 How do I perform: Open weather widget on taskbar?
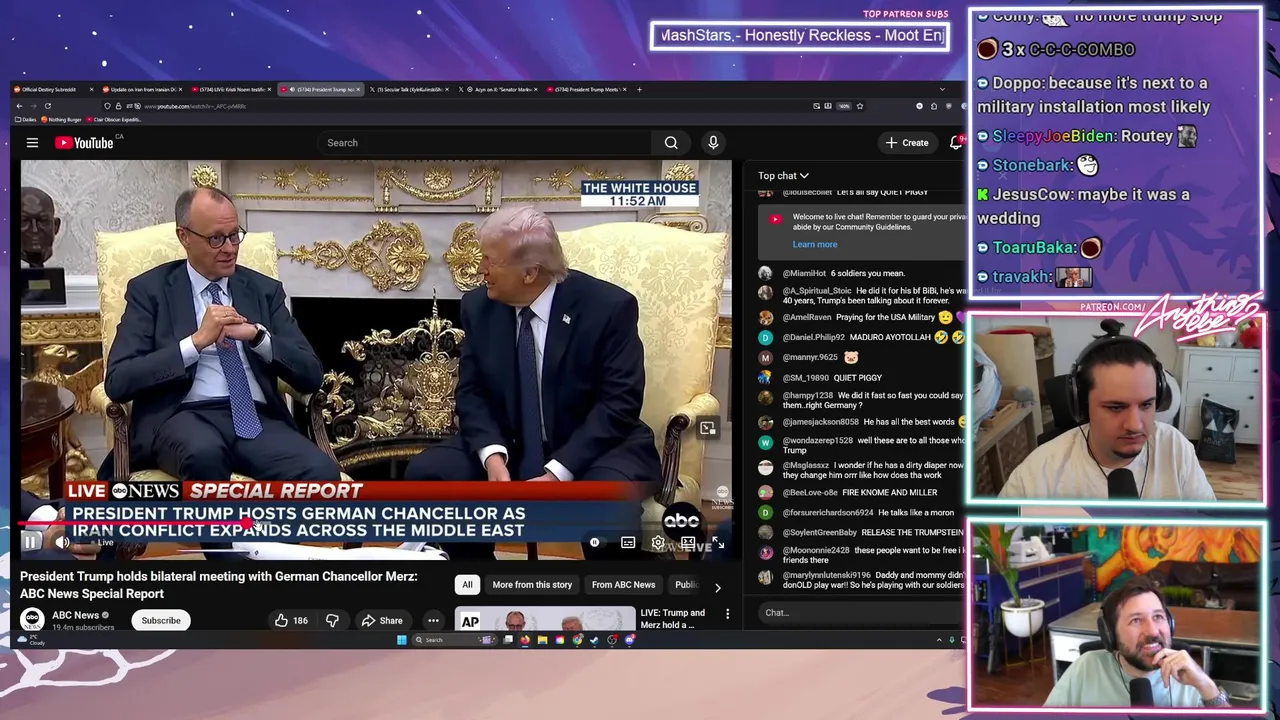pyautogui.click(x=30, y=640)
